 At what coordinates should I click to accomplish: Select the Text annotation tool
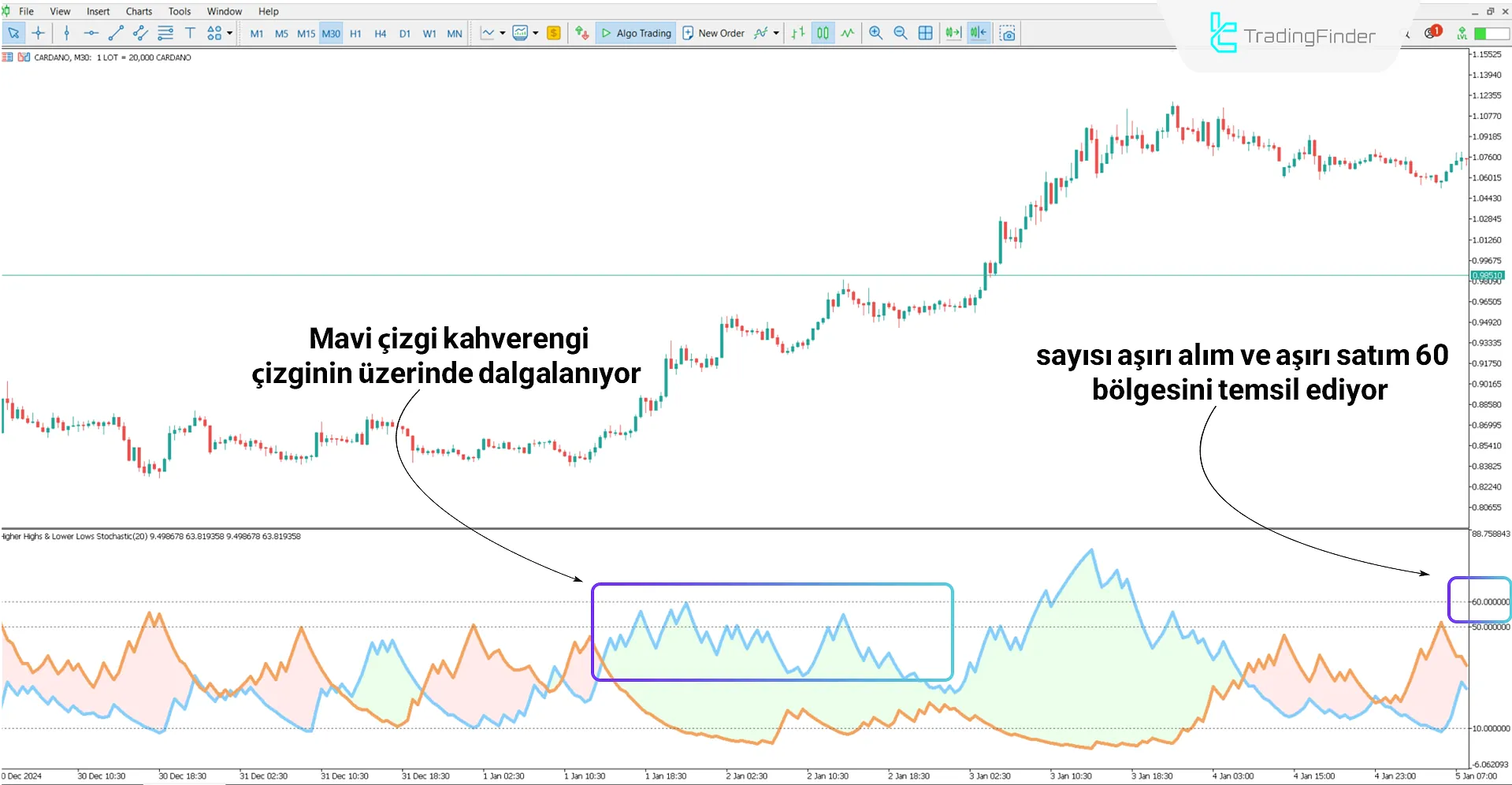[x=190, y=32]
